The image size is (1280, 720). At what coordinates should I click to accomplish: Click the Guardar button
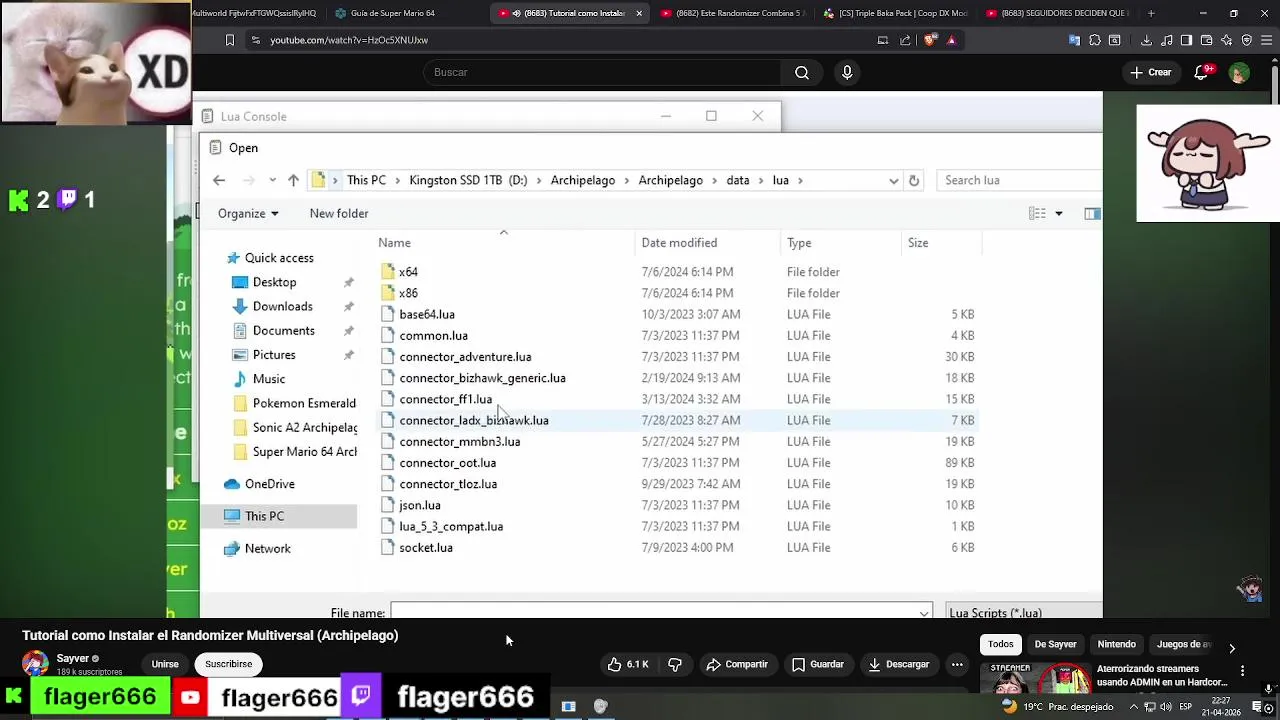pos(818,664)
